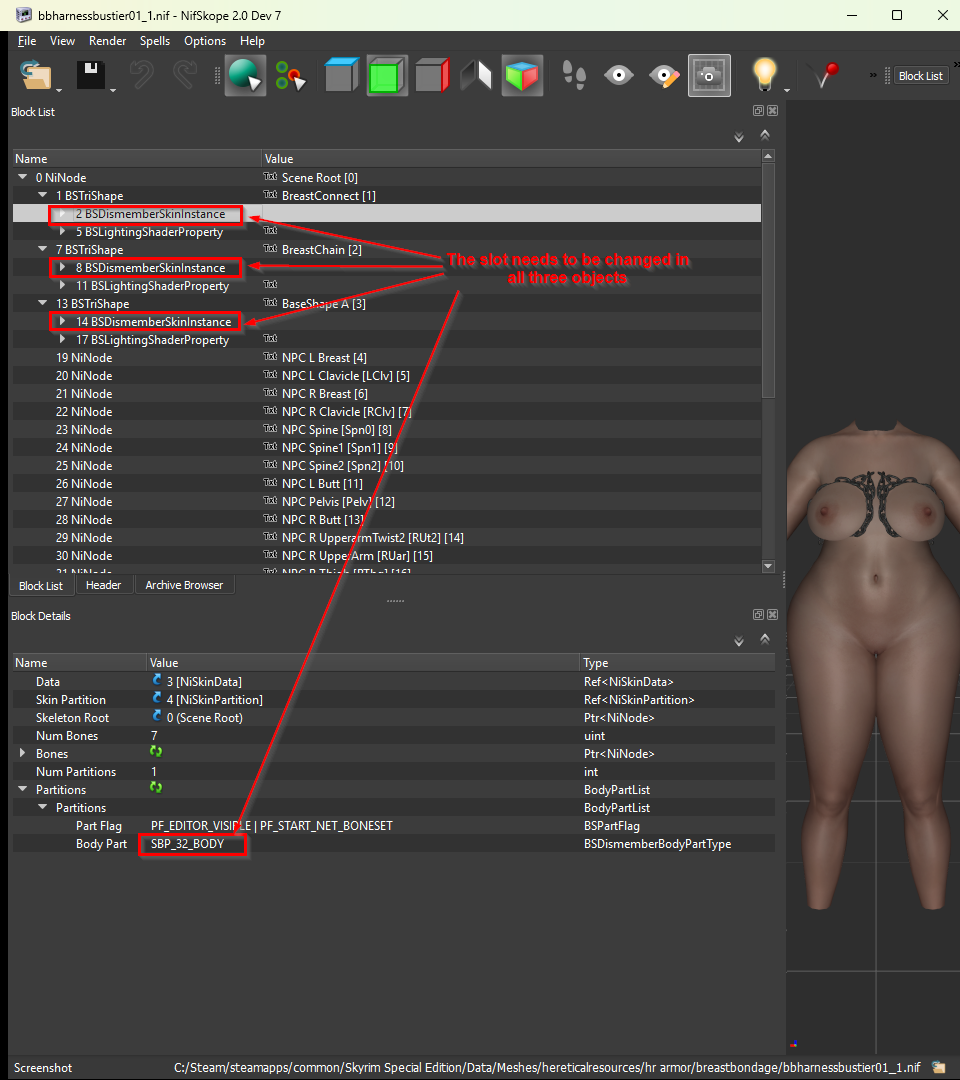Collapse all rows in Block Details
Viewport: 960px width, 1080px height.
[x=764, y=639]
